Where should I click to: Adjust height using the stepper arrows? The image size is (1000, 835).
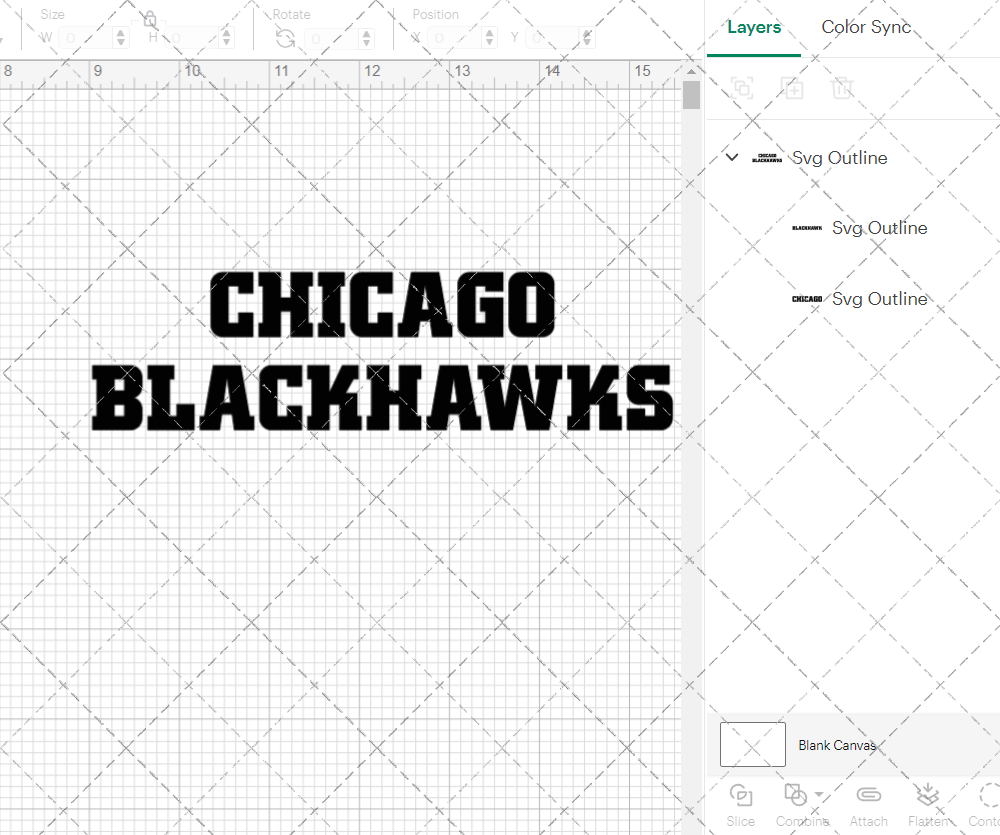(226, 38)
